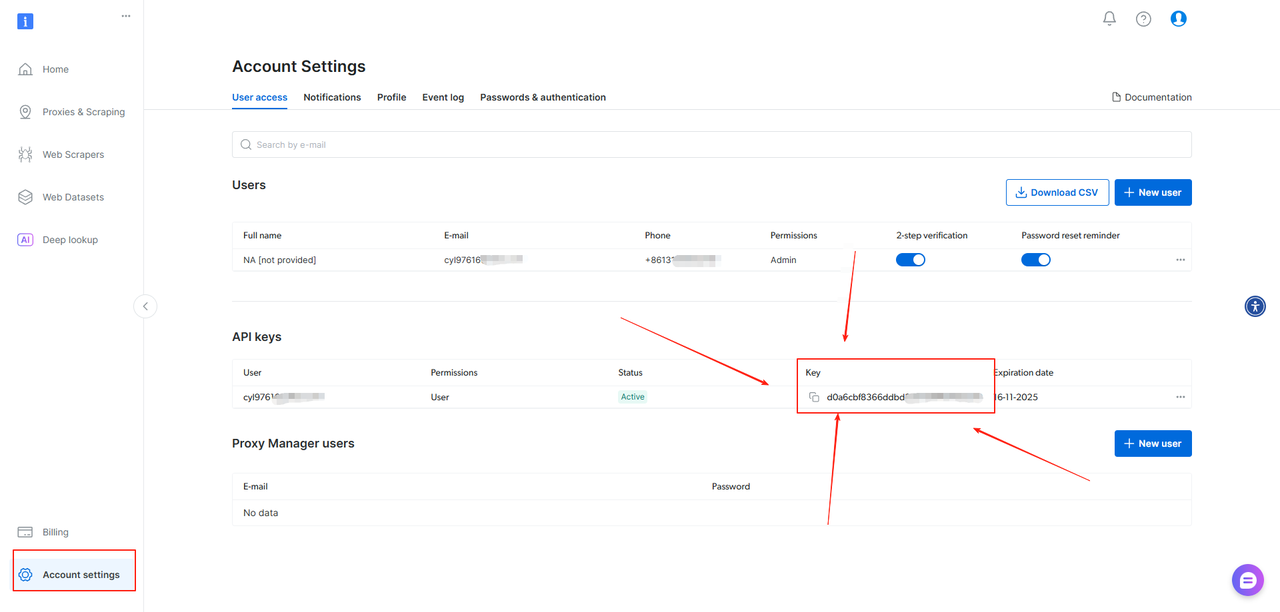The height and width of the screenshot is (612, 1280).
Task: Click the Billing card icon
Action: pyautogui.click(x=25, y=532)
